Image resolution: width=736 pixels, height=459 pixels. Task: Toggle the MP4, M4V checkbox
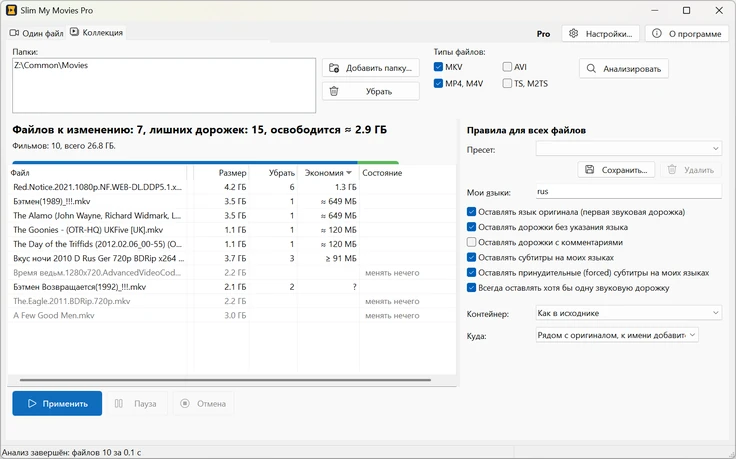point(438,84)
